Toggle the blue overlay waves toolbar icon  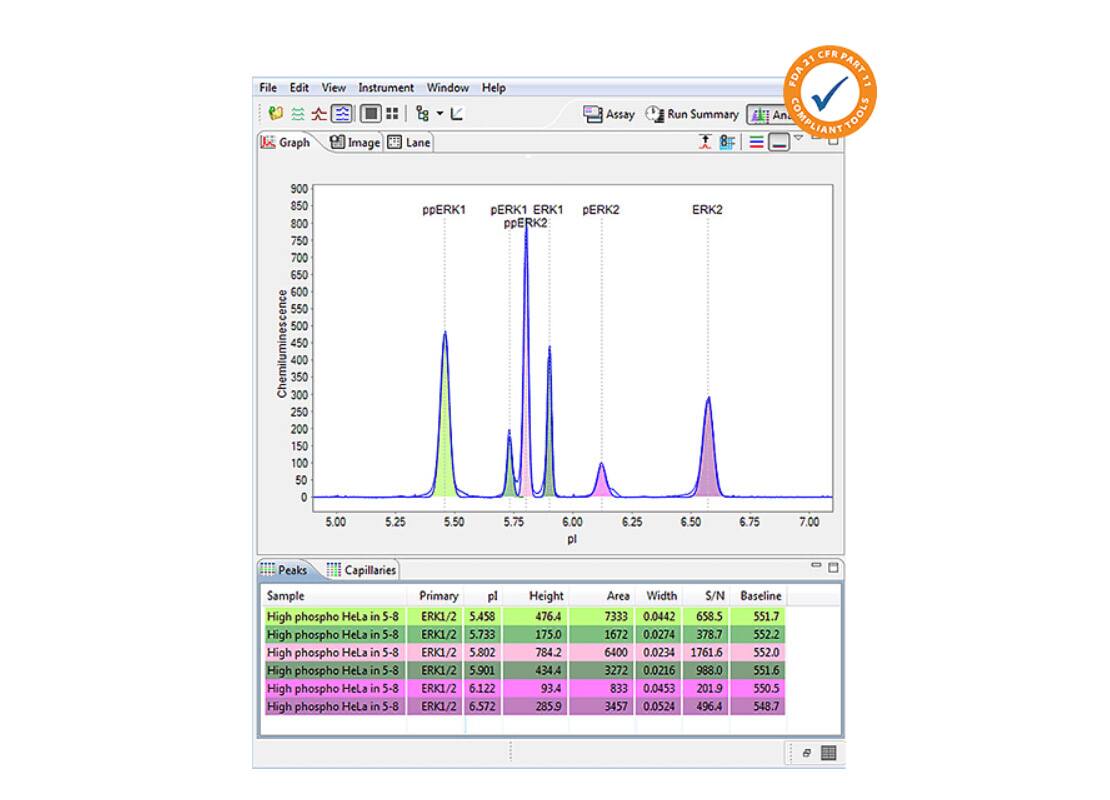(x=342, y=113)
